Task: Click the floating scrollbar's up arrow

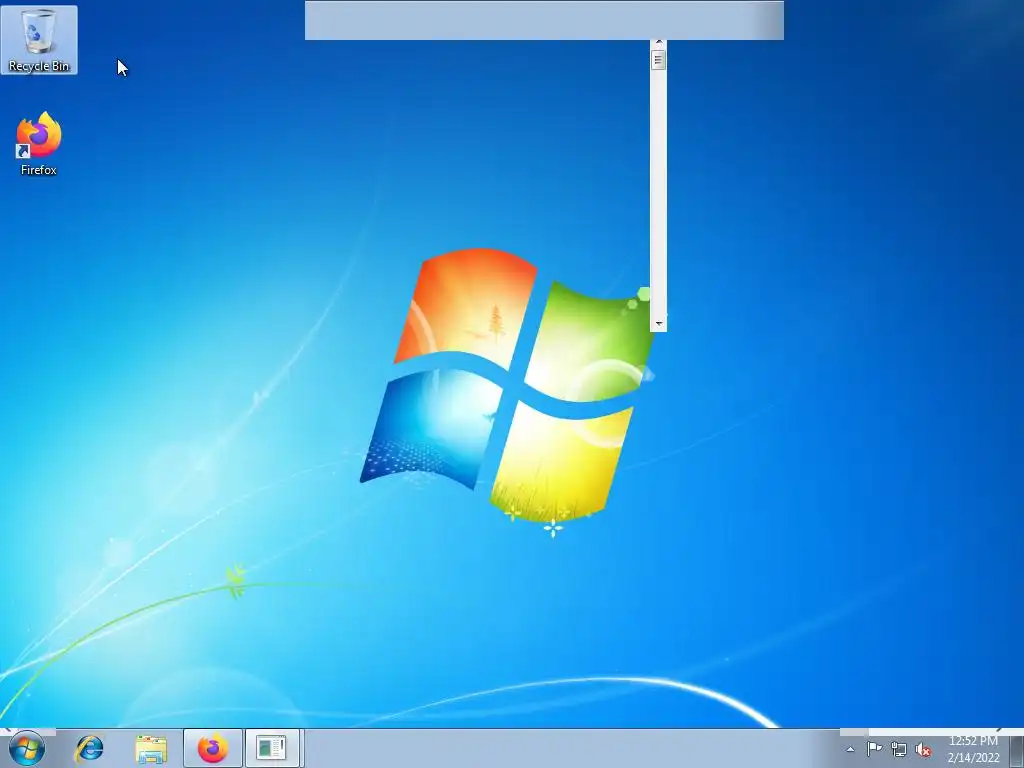Action: point(658,43)
